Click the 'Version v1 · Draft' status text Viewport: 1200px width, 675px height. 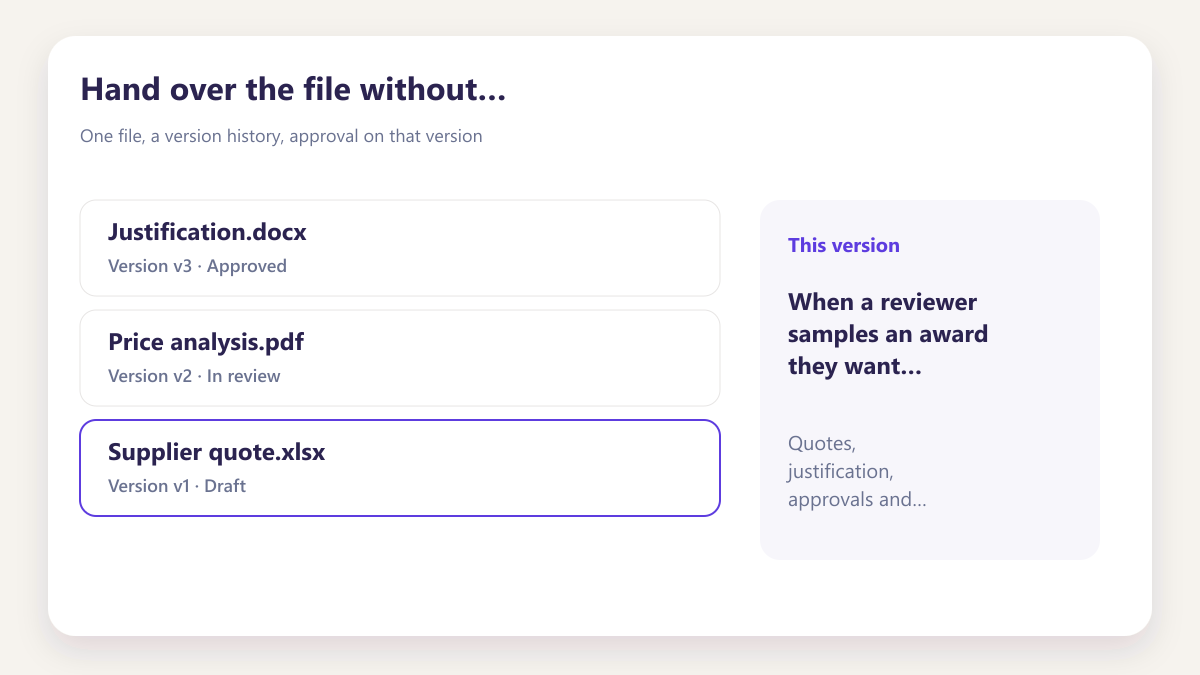pyautogui.click(x=177, y=486)
